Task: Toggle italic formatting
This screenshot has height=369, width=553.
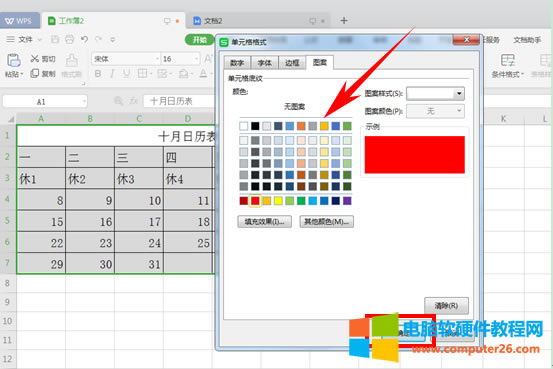Action: [x=112, y=74]
